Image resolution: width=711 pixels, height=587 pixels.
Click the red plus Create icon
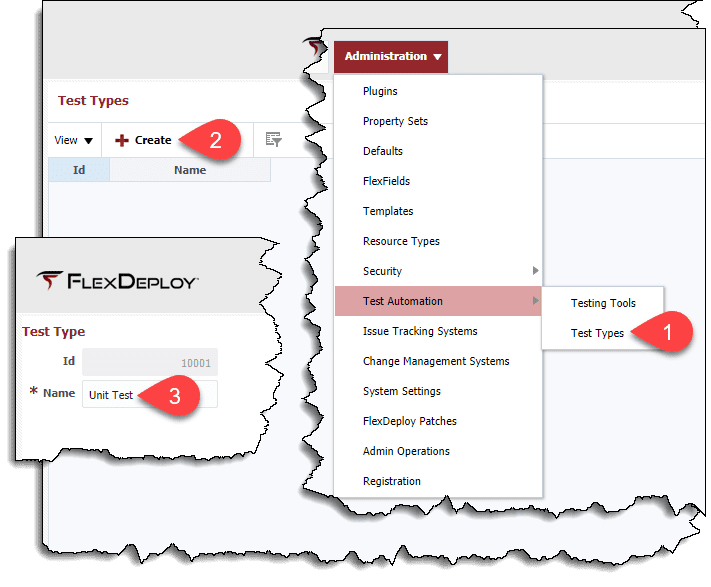pyautogui.click(x=122, y=141)
